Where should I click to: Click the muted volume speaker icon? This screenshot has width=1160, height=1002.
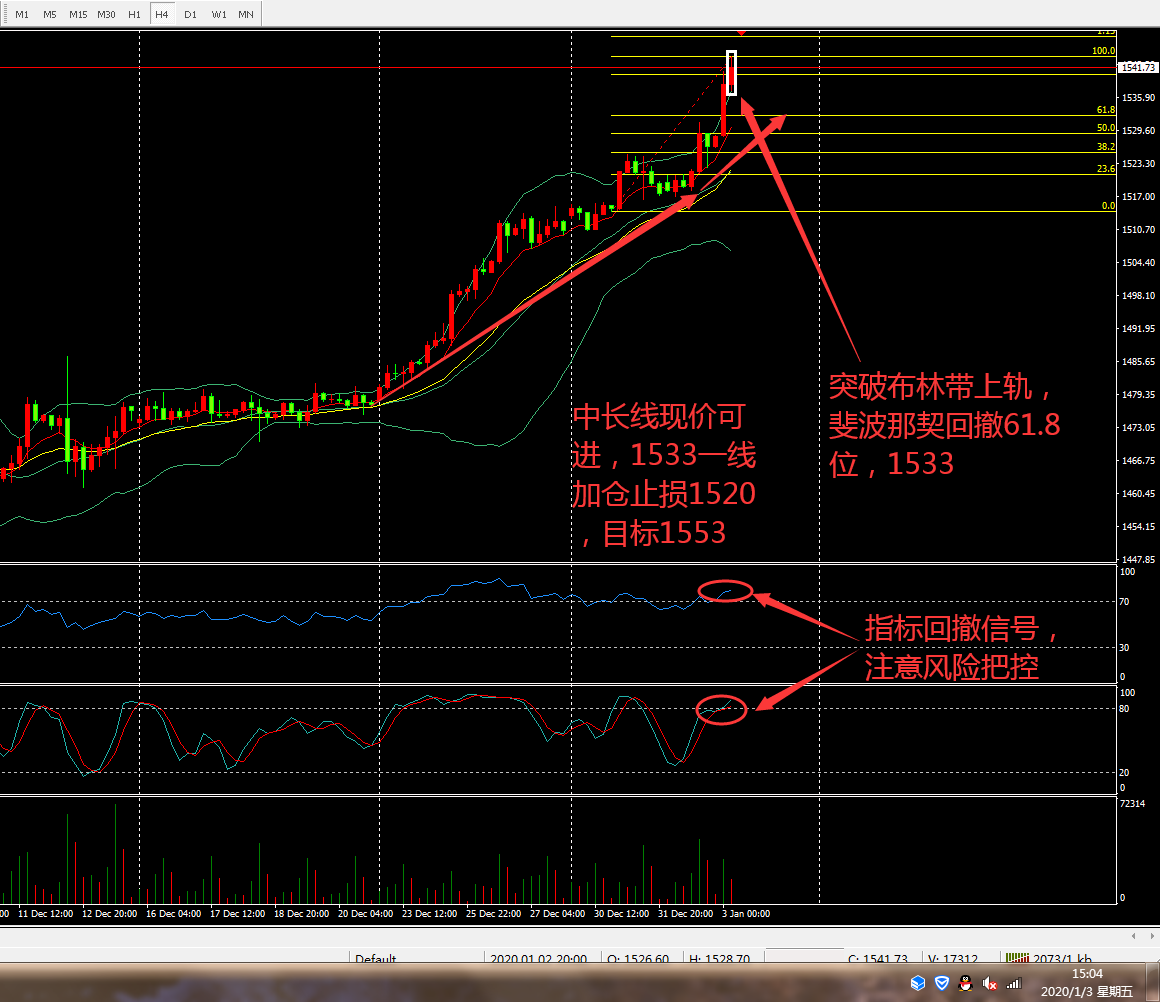pyautogui.click(x=989, y=983)
